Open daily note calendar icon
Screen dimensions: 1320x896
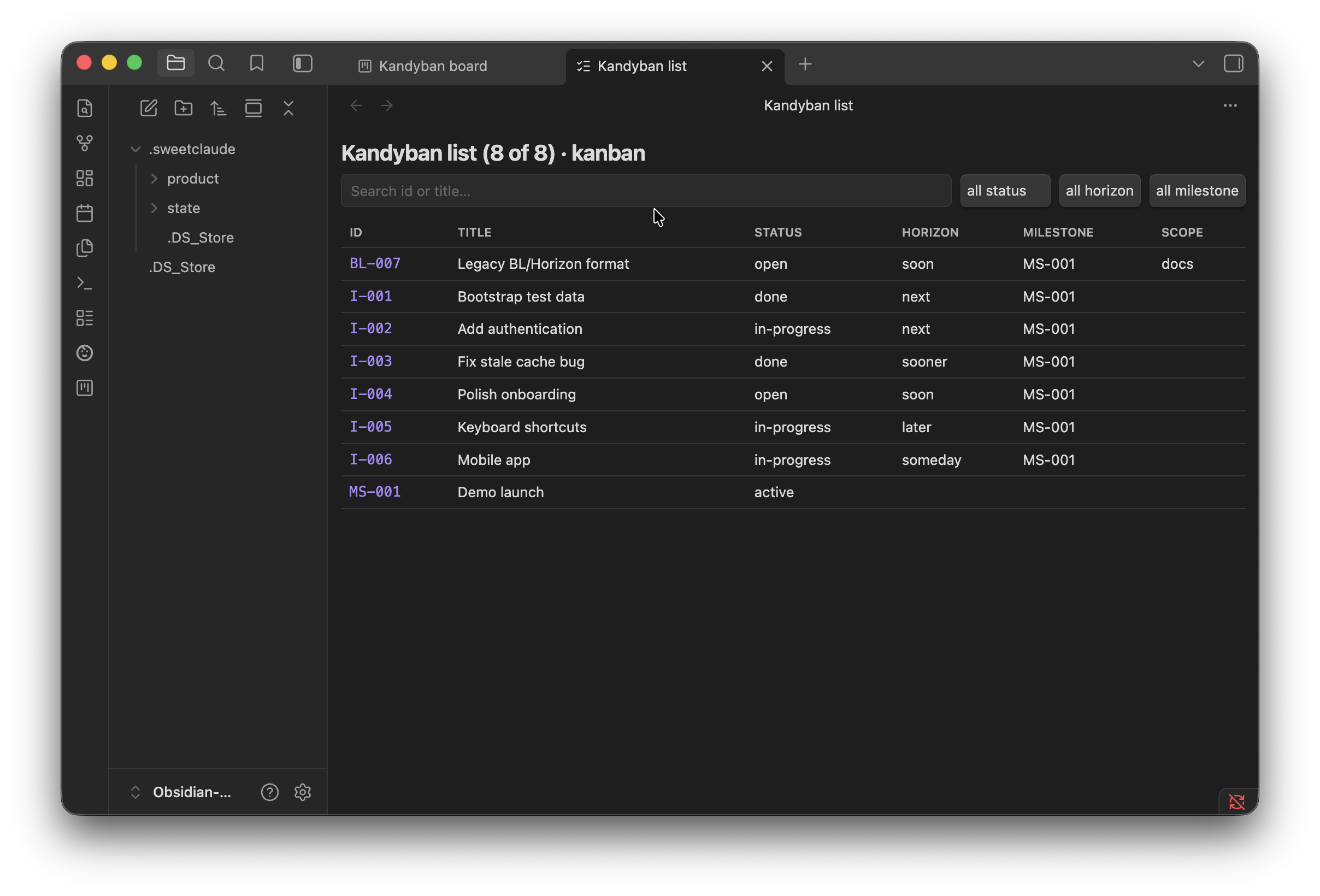pos(85,213)
